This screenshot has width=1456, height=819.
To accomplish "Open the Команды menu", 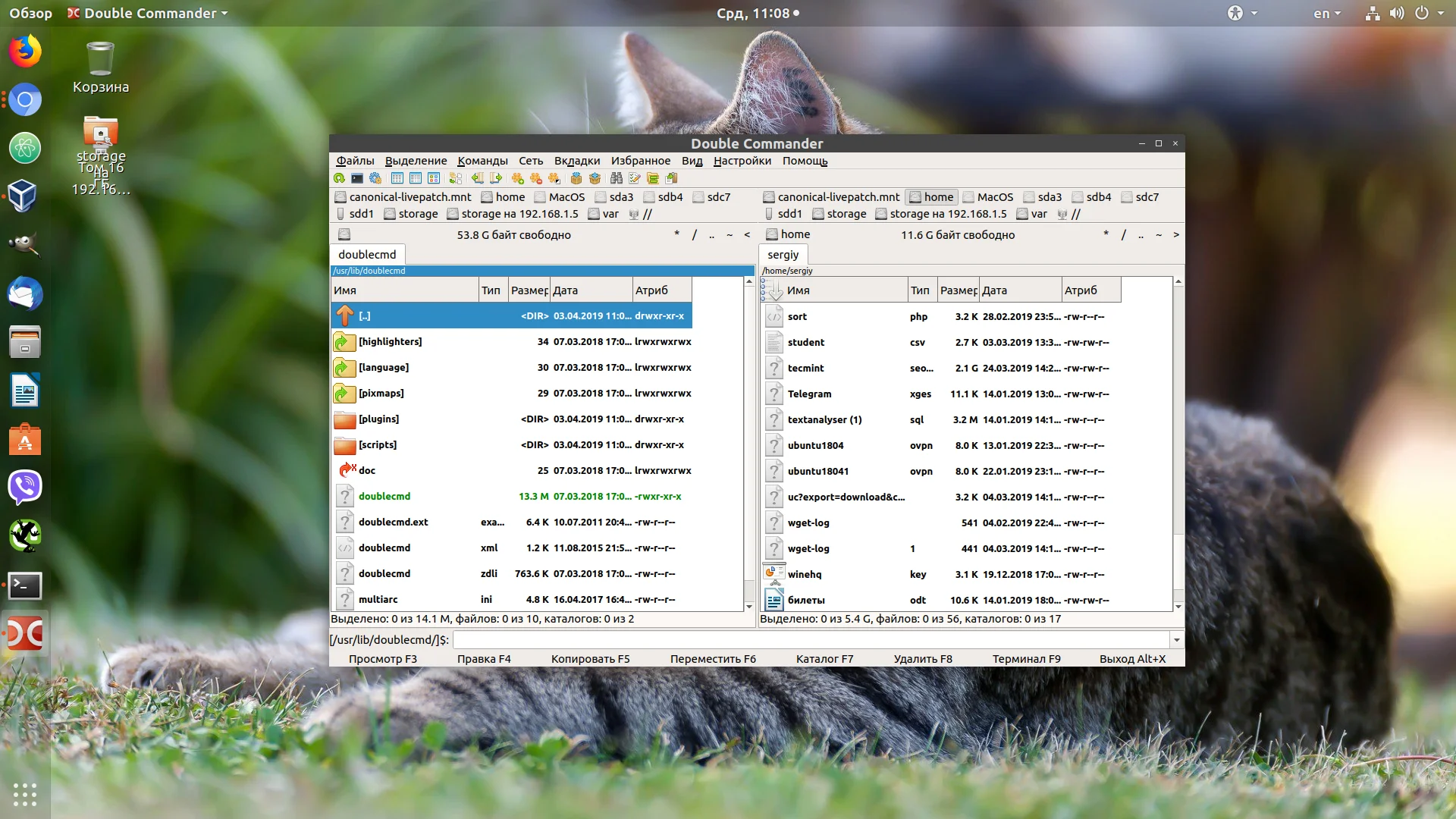I will [482, 161].
